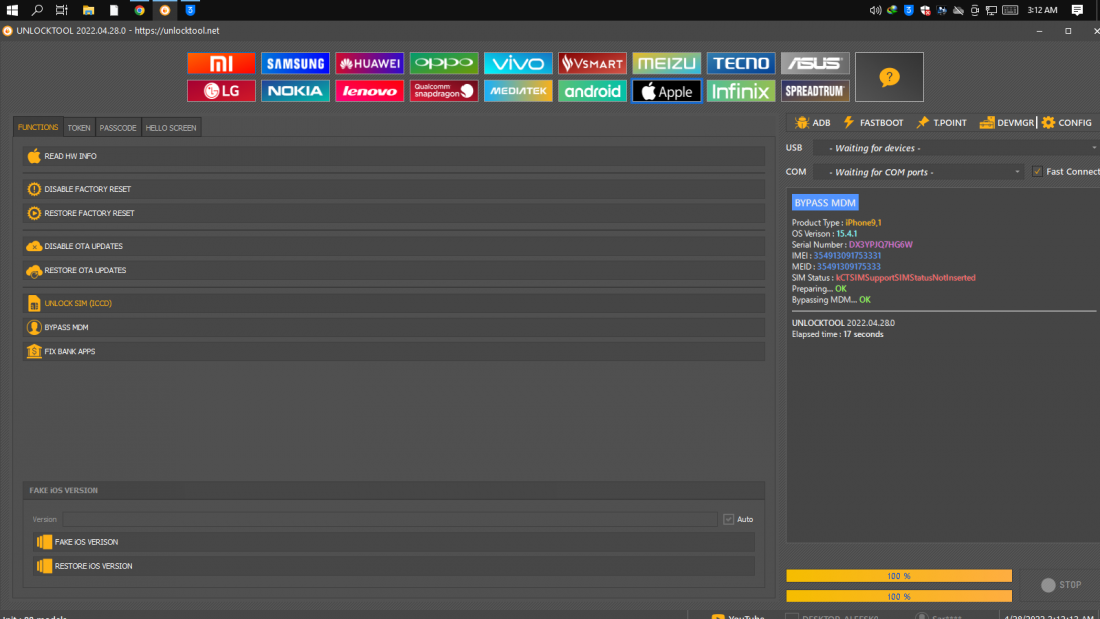
Task: Click Fake iOS Version button
Action: click(394, 542)
